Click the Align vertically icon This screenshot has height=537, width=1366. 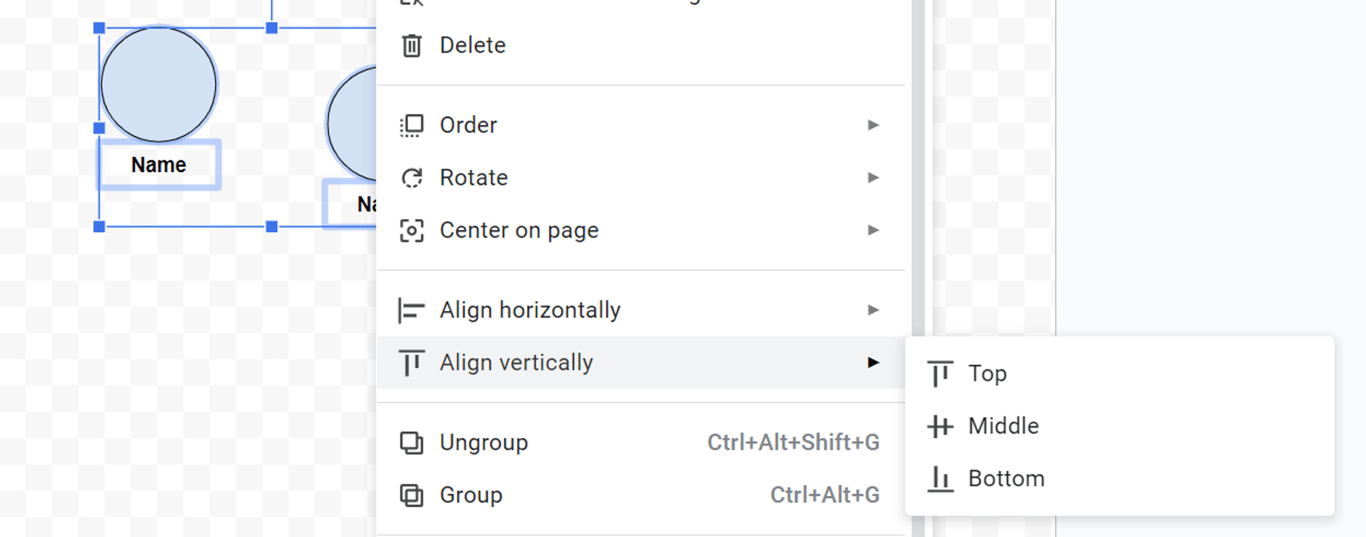pos(411,363)
